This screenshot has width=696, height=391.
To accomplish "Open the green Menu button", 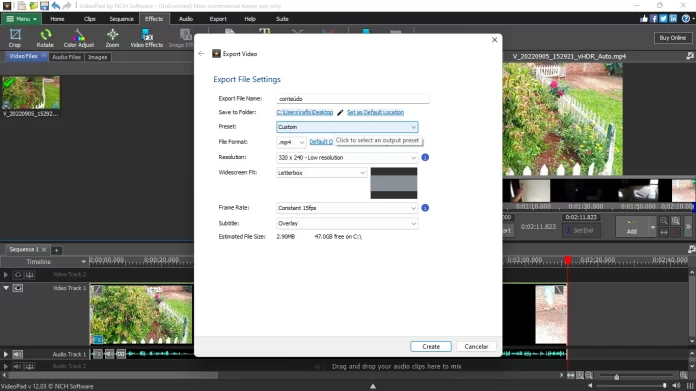I will (x=21, y=19).
